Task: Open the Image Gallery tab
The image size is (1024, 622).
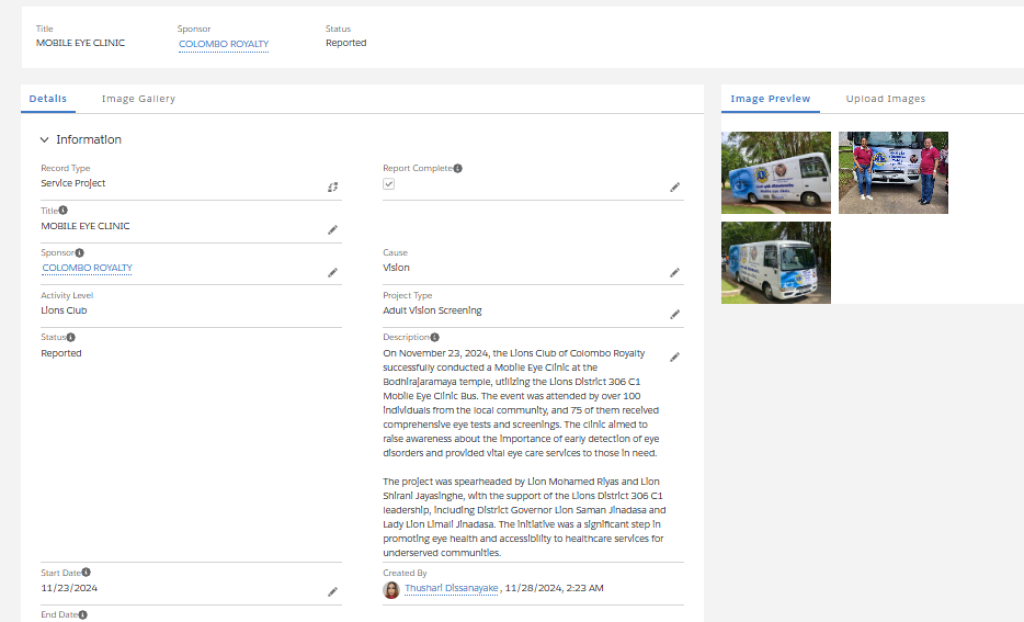Action: pyautogui.click(x=138, y=99)
